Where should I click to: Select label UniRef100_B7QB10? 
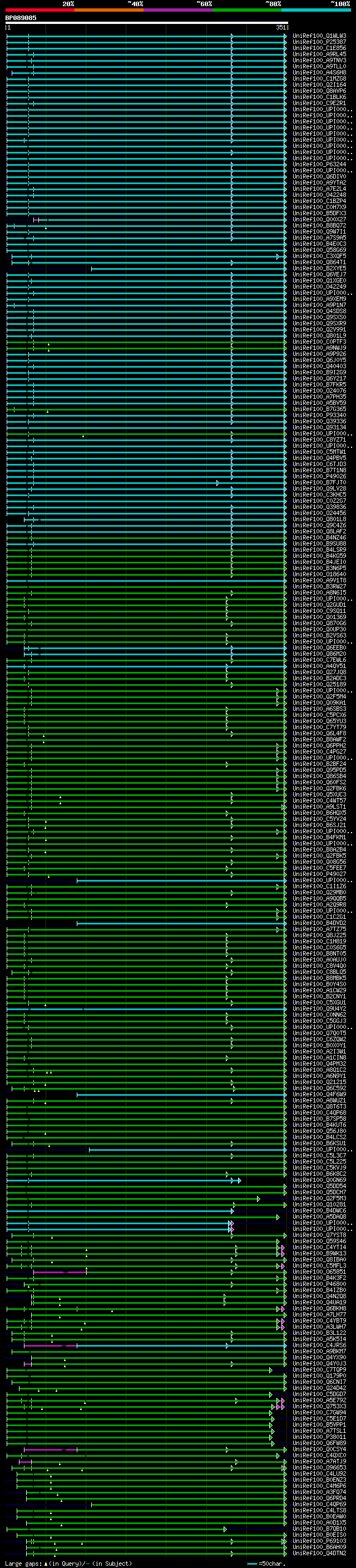319,1529
